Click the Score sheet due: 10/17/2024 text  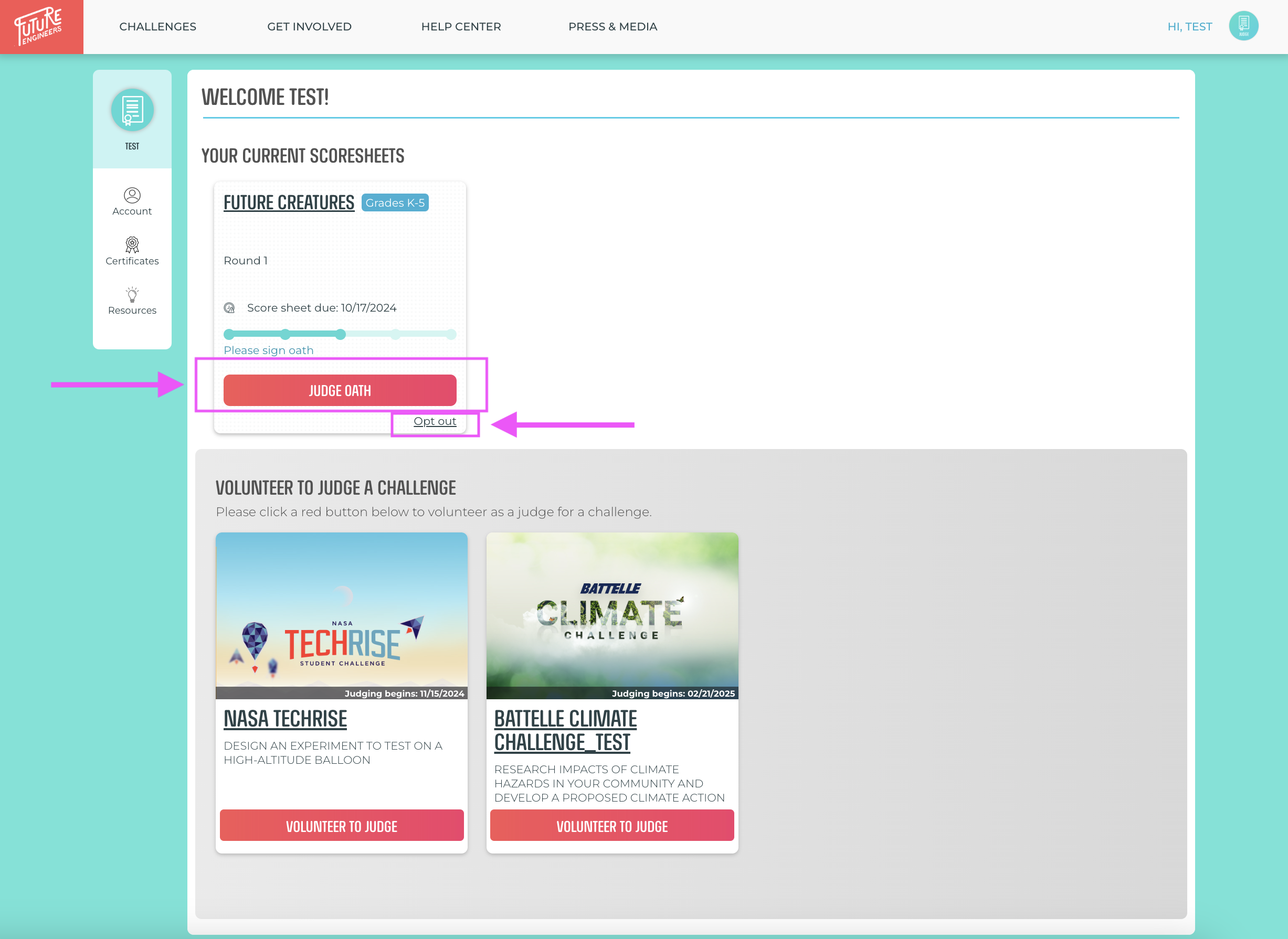click(322, 307)
